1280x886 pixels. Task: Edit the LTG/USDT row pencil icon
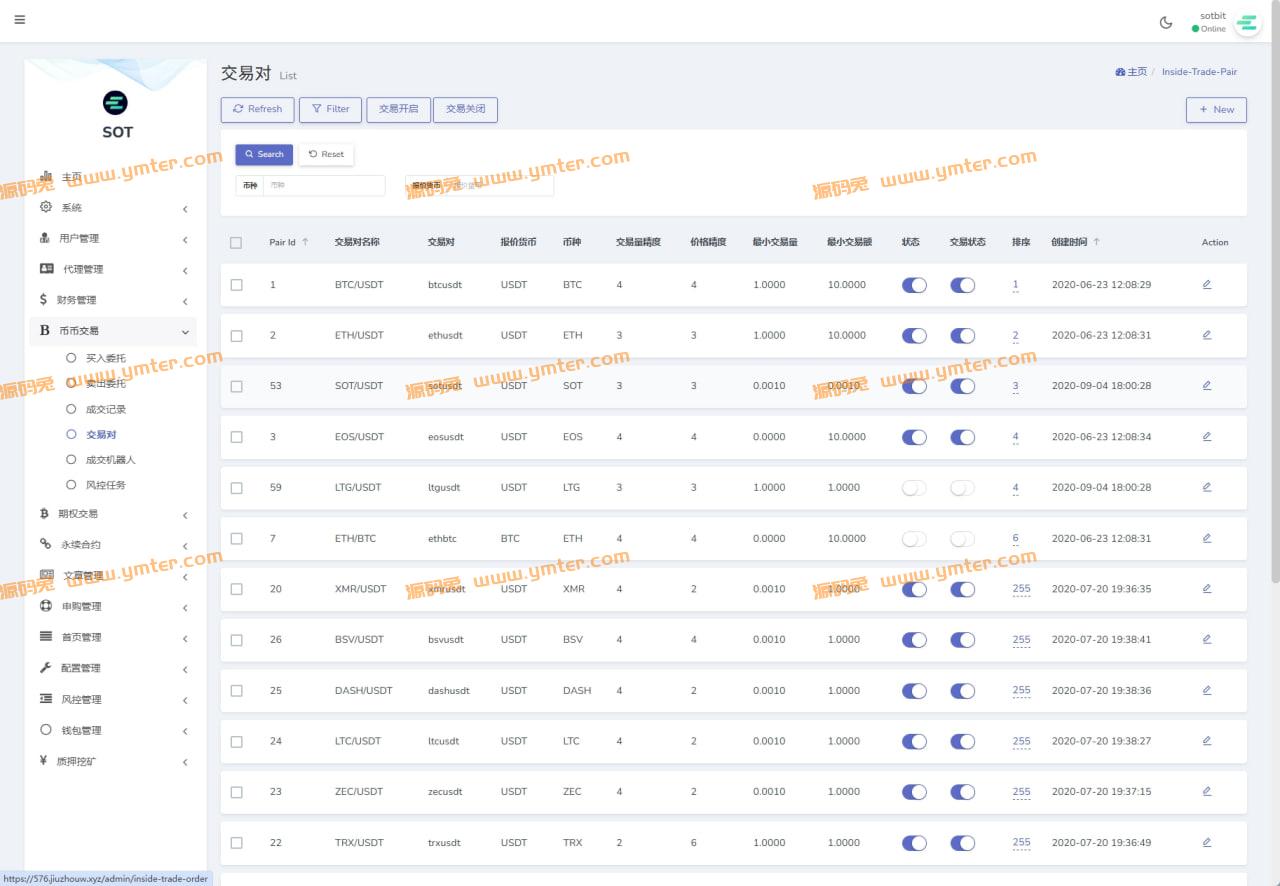(x=1207, y=487)
